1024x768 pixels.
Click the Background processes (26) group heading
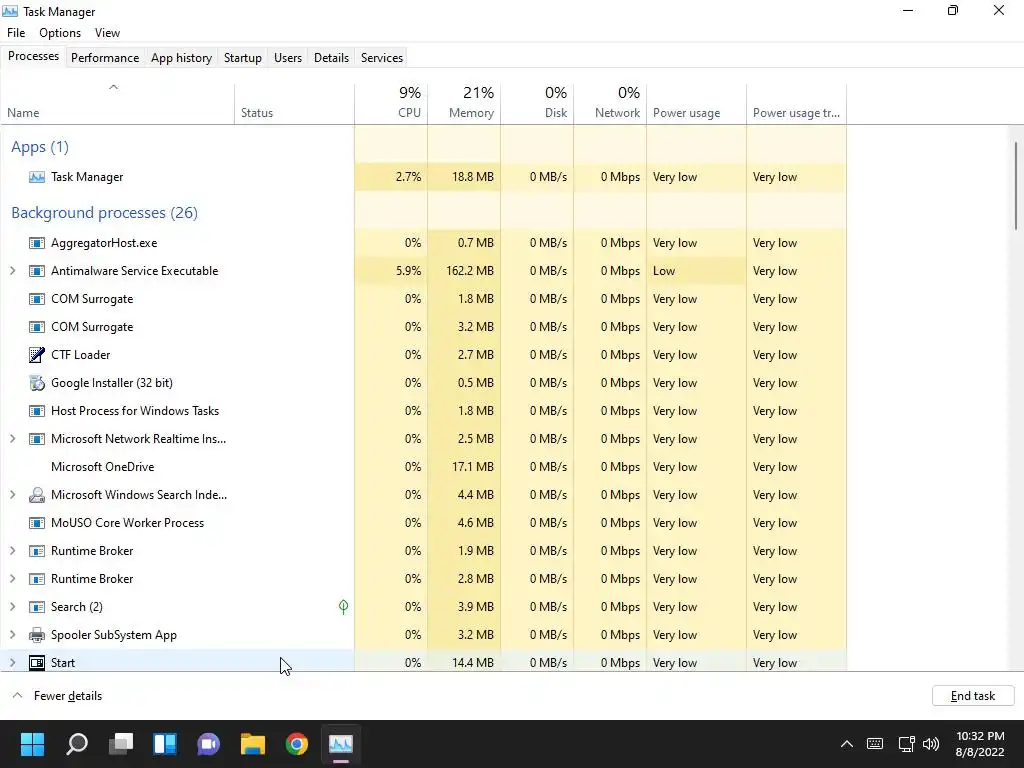click(x=104, y=213)
